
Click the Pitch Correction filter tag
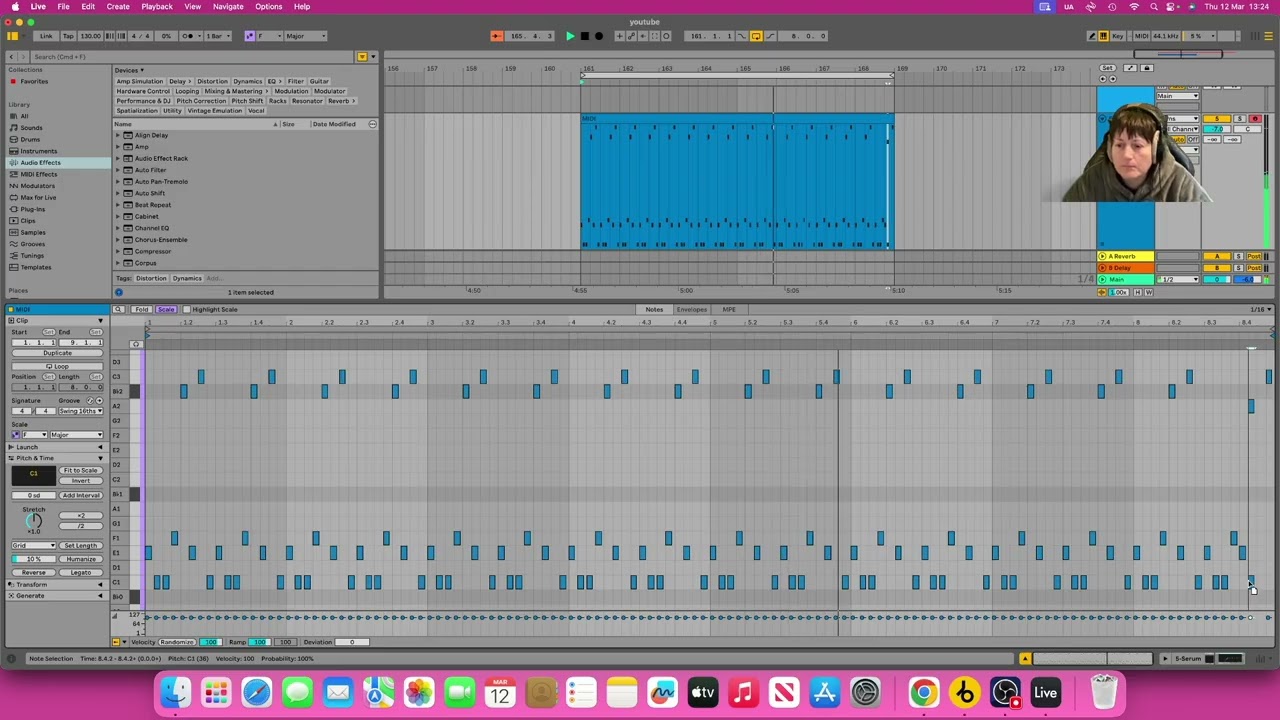point(201,101)
